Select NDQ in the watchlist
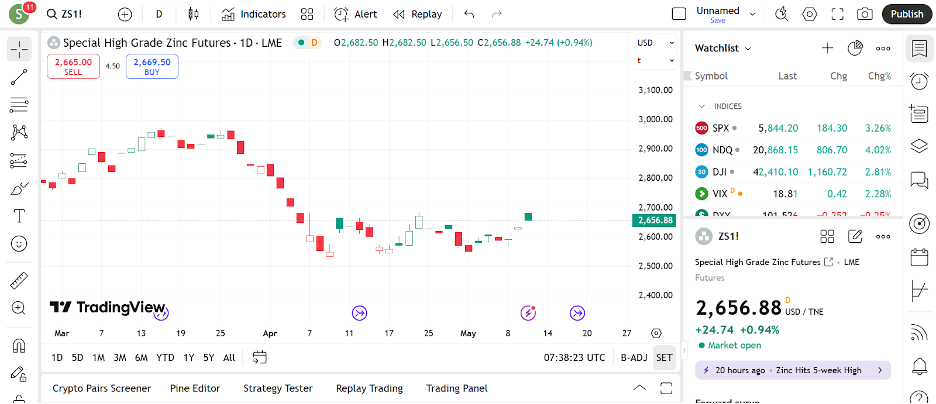This screenshot has height=404, width=936. (x=793, y=150)
